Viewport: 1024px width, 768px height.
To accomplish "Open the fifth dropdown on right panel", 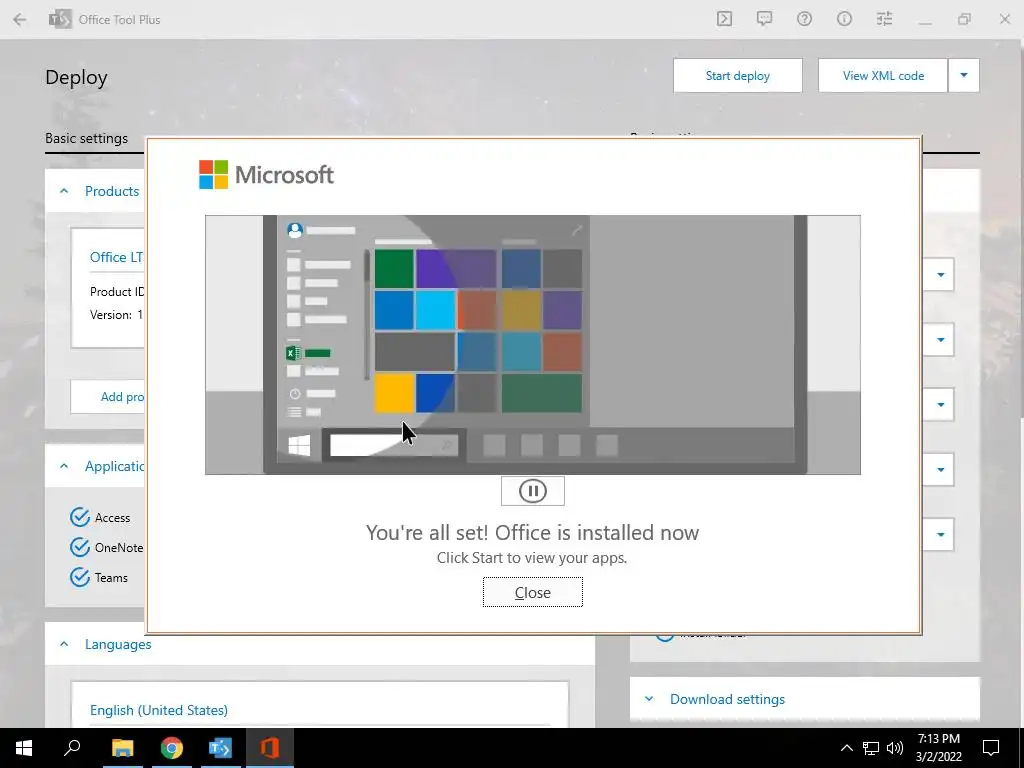I will 940,534.
